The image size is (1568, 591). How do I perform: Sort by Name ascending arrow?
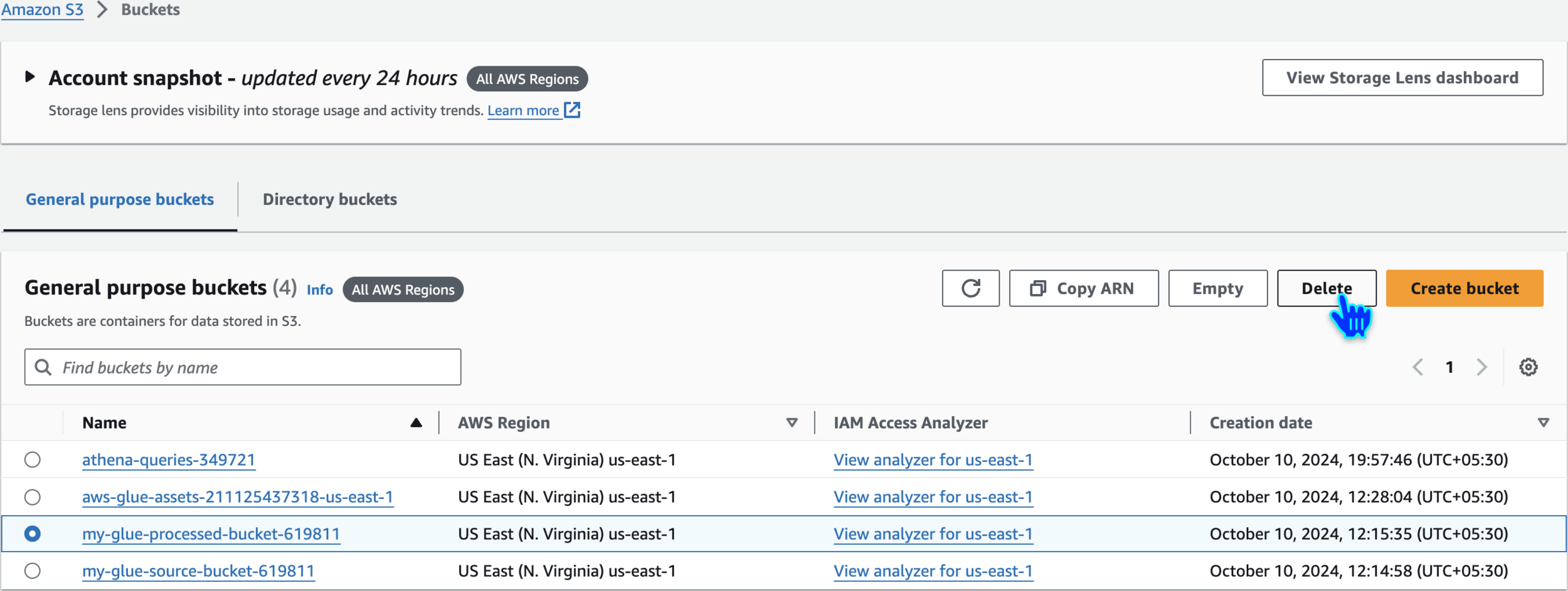416,423
